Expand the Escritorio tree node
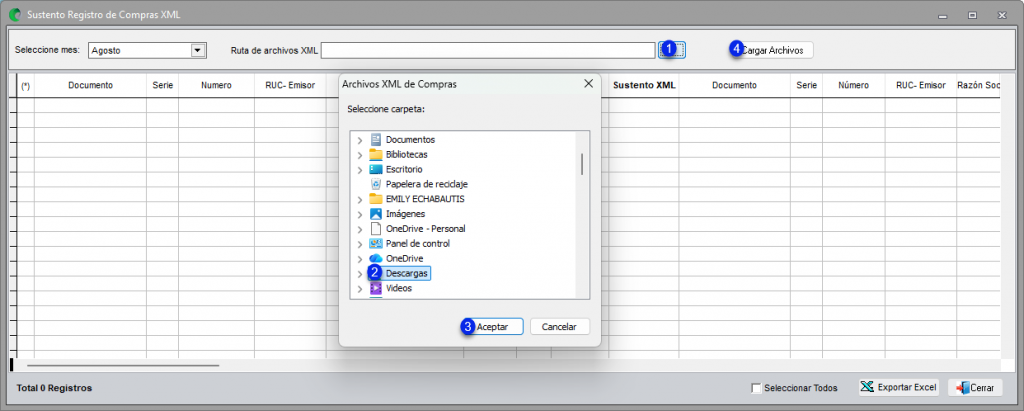1024x411 pixels. pos(359,170)
